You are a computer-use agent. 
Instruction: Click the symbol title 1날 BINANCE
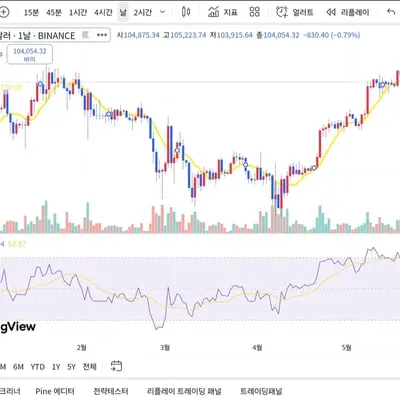tap(38, 36)
